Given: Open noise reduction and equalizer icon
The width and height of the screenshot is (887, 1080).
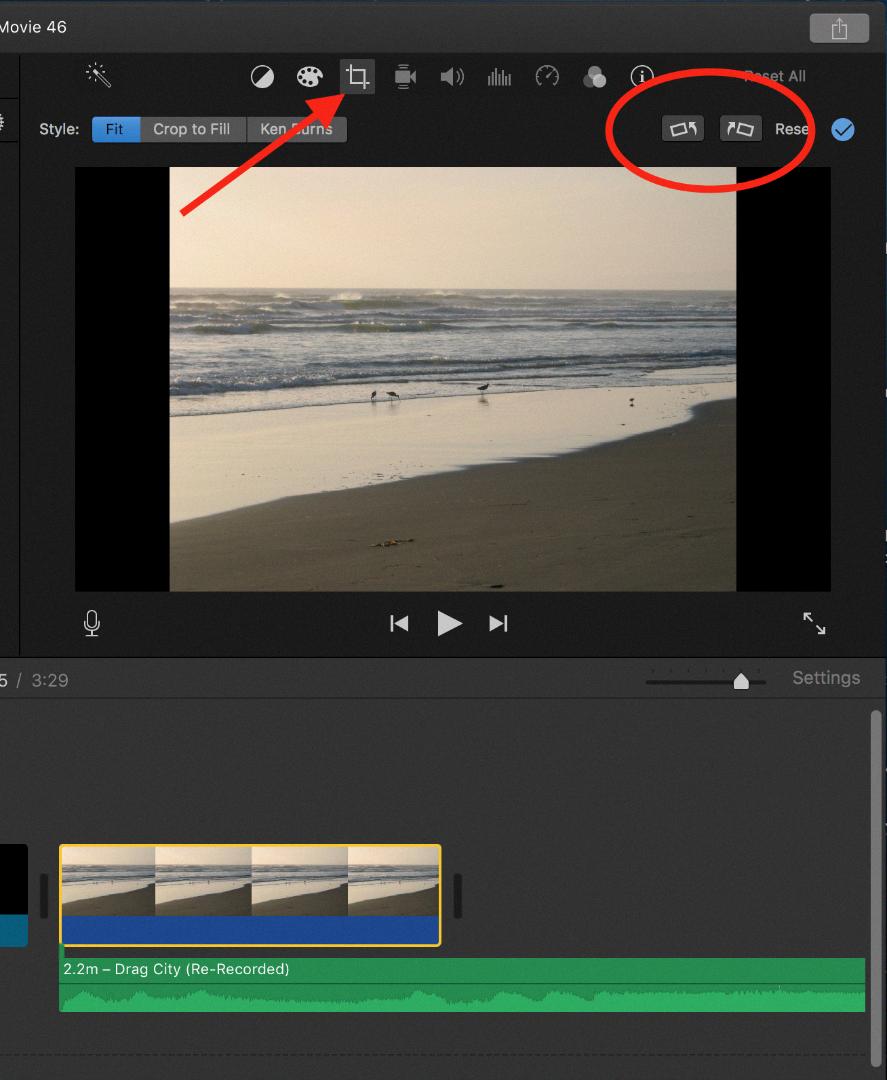Looking at the screenshot, I should (499, 77).
